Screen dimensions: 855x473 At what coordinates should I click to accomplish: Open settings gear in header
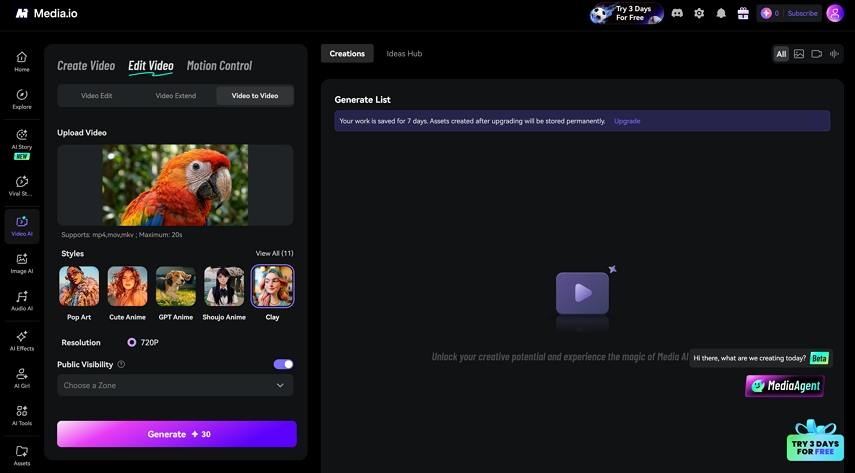699,14
